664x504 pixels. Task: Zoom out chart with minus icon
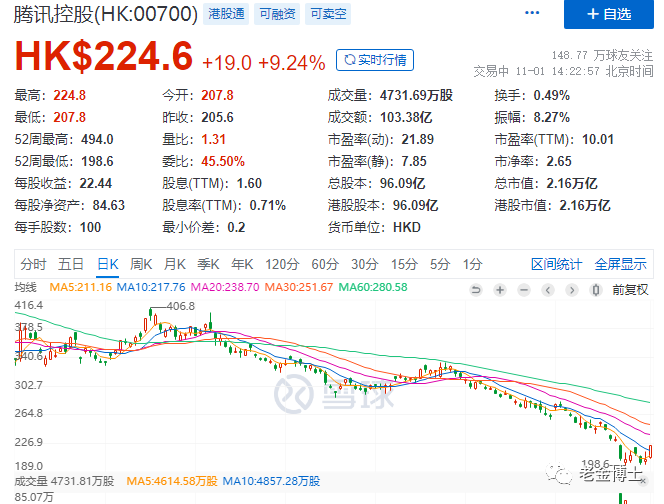524,290
